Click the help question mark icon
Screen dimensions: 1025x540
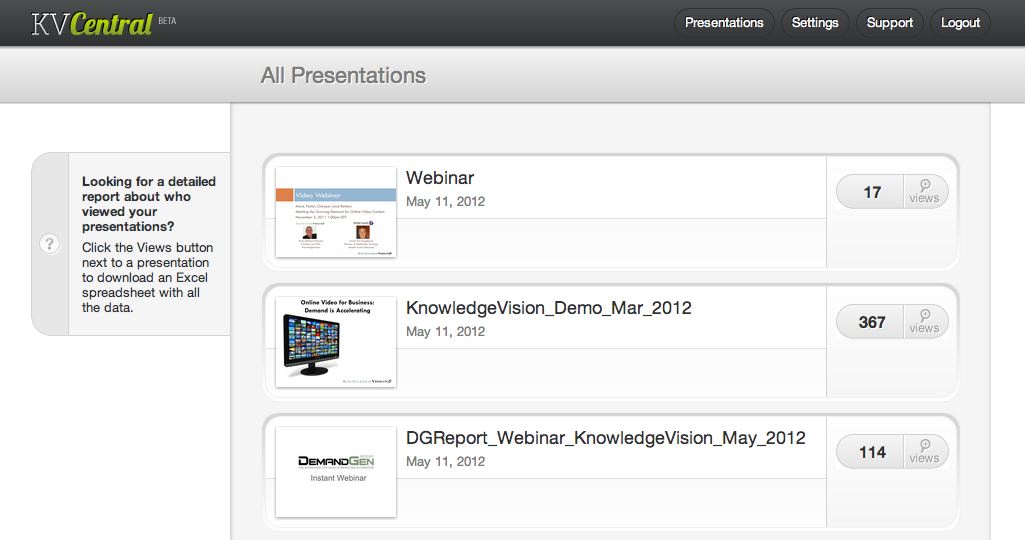[x=50, y=245]
